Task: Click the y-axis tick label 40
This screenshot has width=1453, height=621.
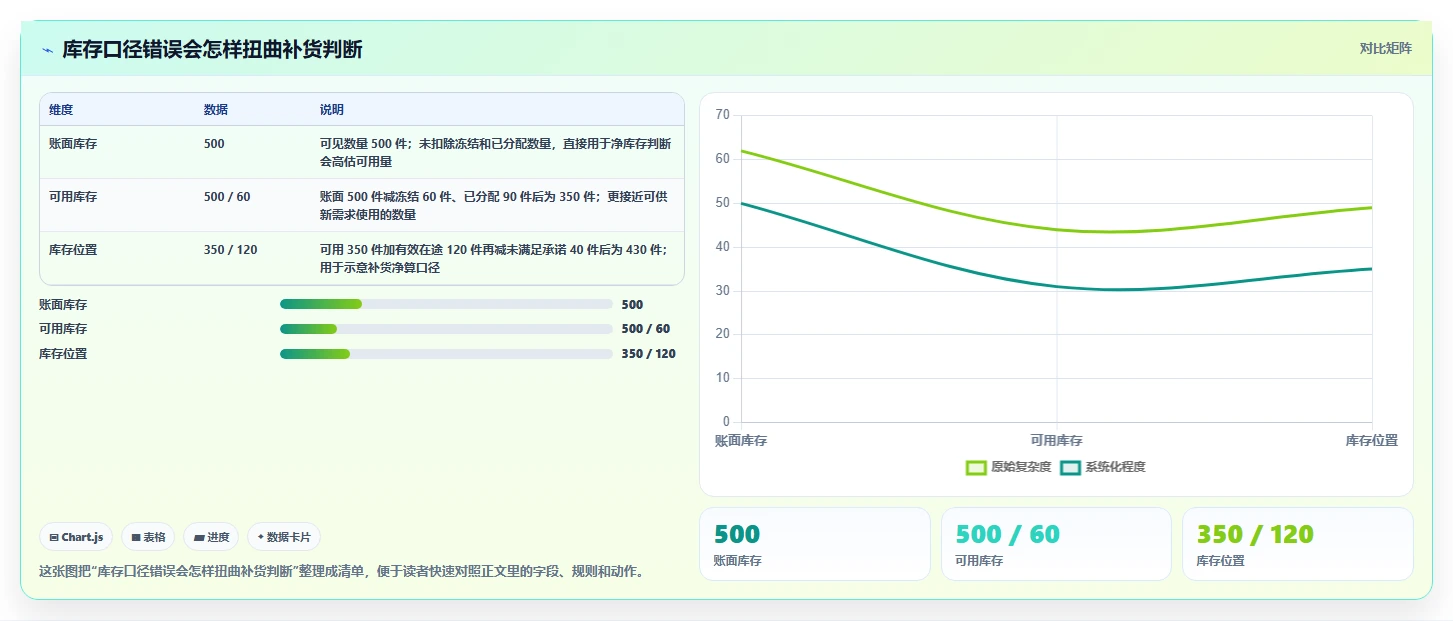Action: [x=722, y=247]
